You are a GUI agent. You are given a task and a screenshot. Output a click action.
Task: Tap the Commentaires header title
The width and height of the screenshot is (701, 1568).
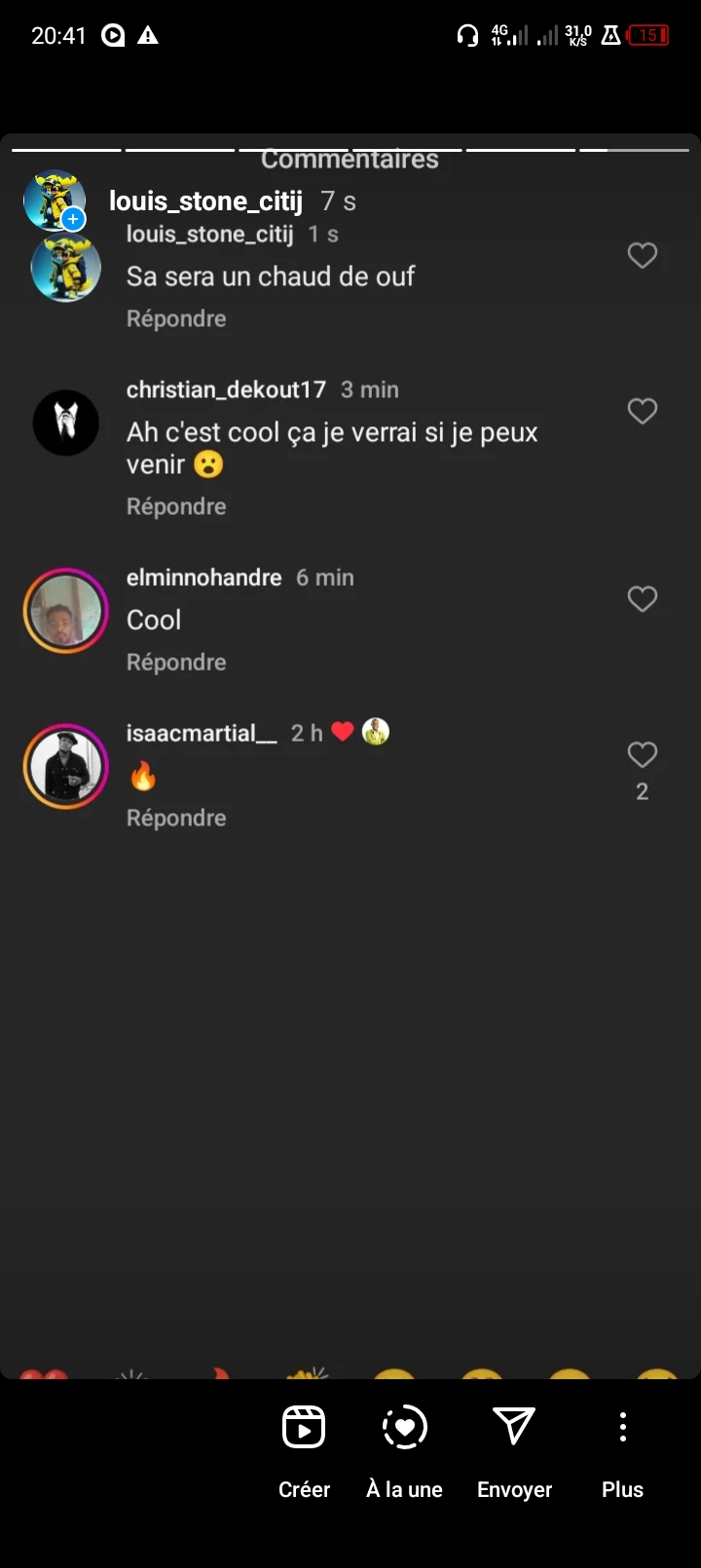[x=350, y=160]
